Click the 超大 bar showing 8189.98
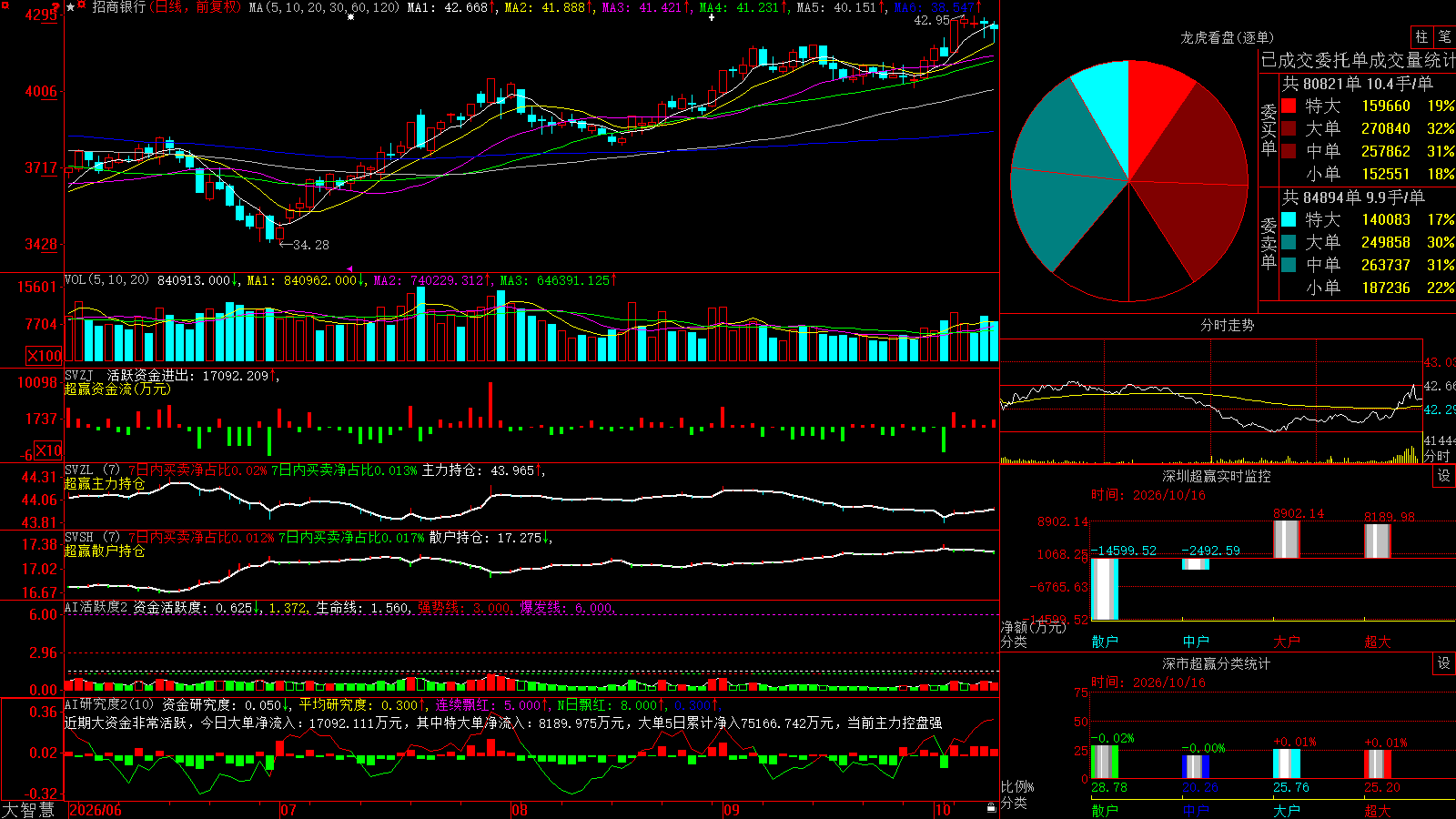Image resolution: width=1456 pixels, height=819 pixels. [1378, 541]
